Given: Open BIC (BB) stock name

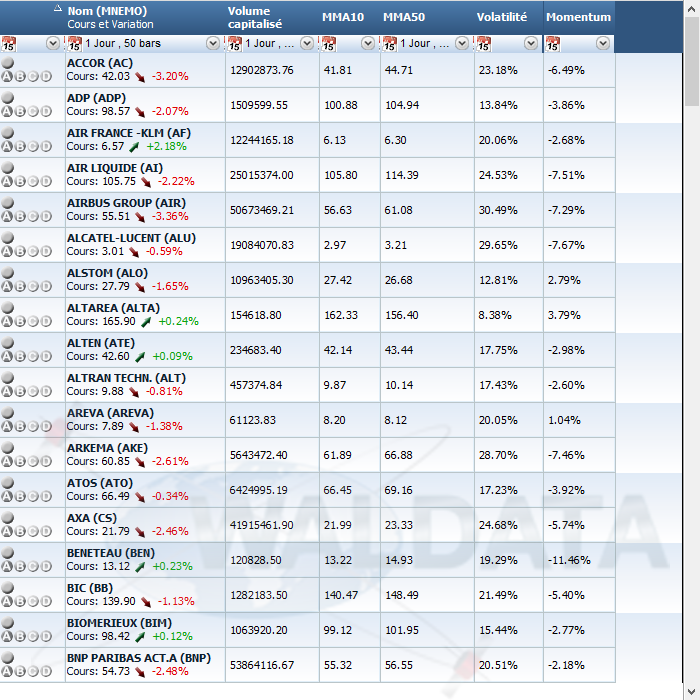Looking at the screenshot, I should point(90,588).
